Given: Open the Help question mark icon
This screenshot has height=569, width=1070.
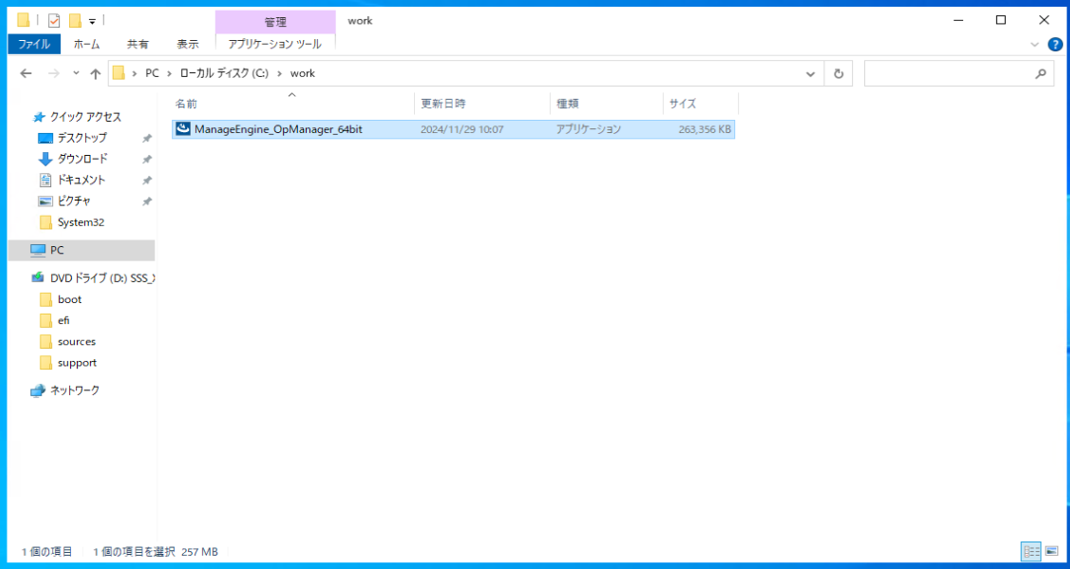Looking at the screenshot, I should pyautogui.click(x=1055, y=44).
